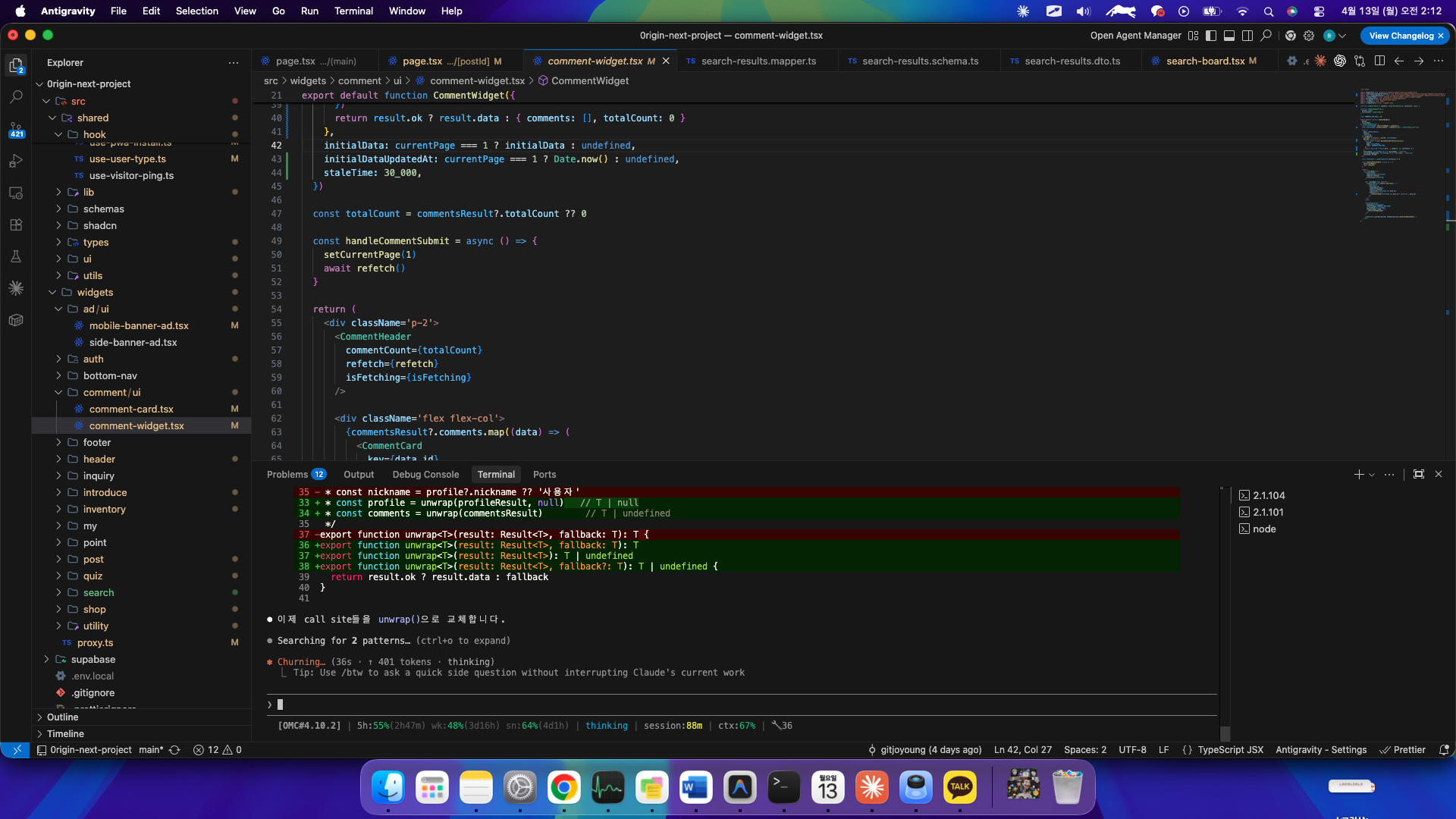Open the Search view in activity bar

point(16,98)
